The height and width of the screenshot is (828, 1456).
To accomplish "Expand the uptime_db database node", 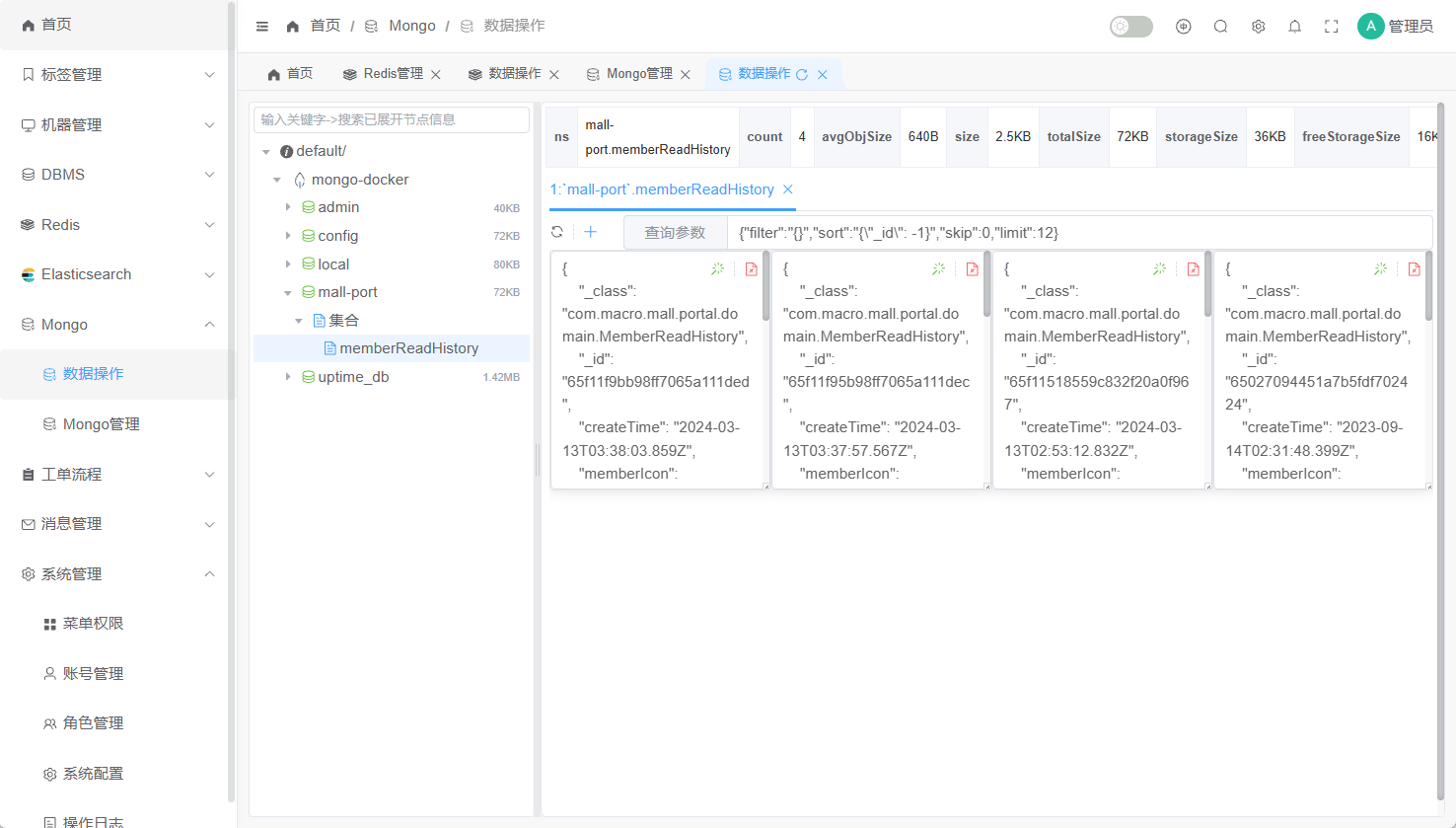I will click(288, 377).
